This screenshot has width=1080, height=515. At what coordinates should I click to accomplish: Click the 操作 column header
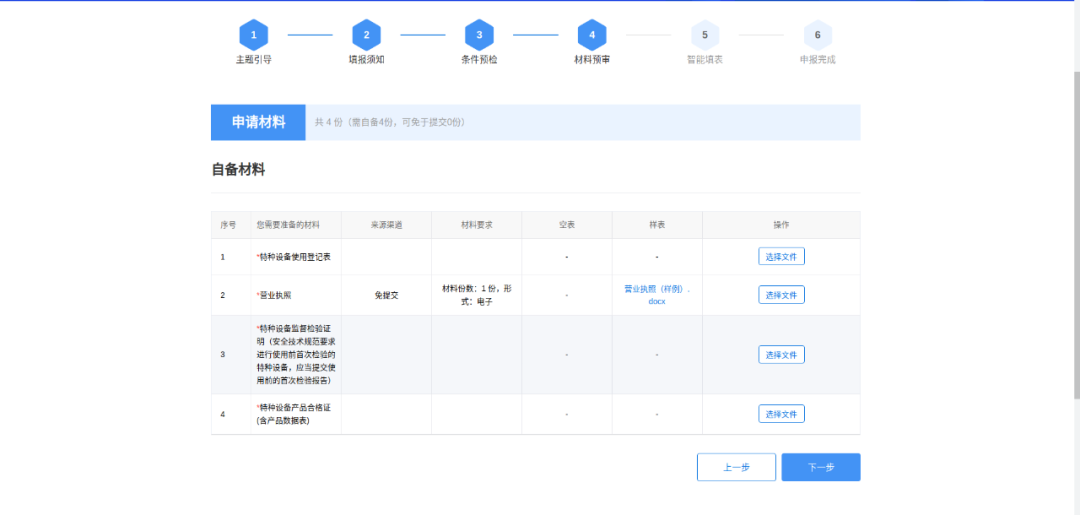(x=781, y=225)
